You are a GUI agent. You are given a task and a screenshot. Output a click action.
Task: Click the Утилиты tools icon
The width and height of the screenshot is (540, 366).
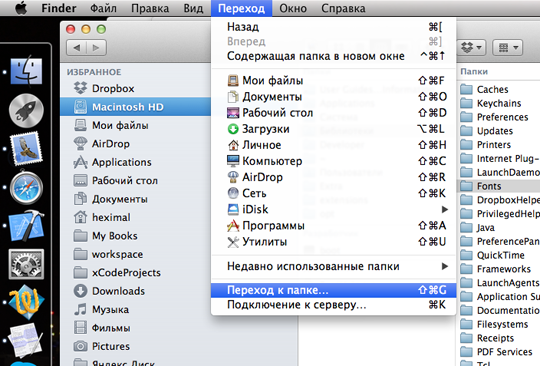(233, 242)
